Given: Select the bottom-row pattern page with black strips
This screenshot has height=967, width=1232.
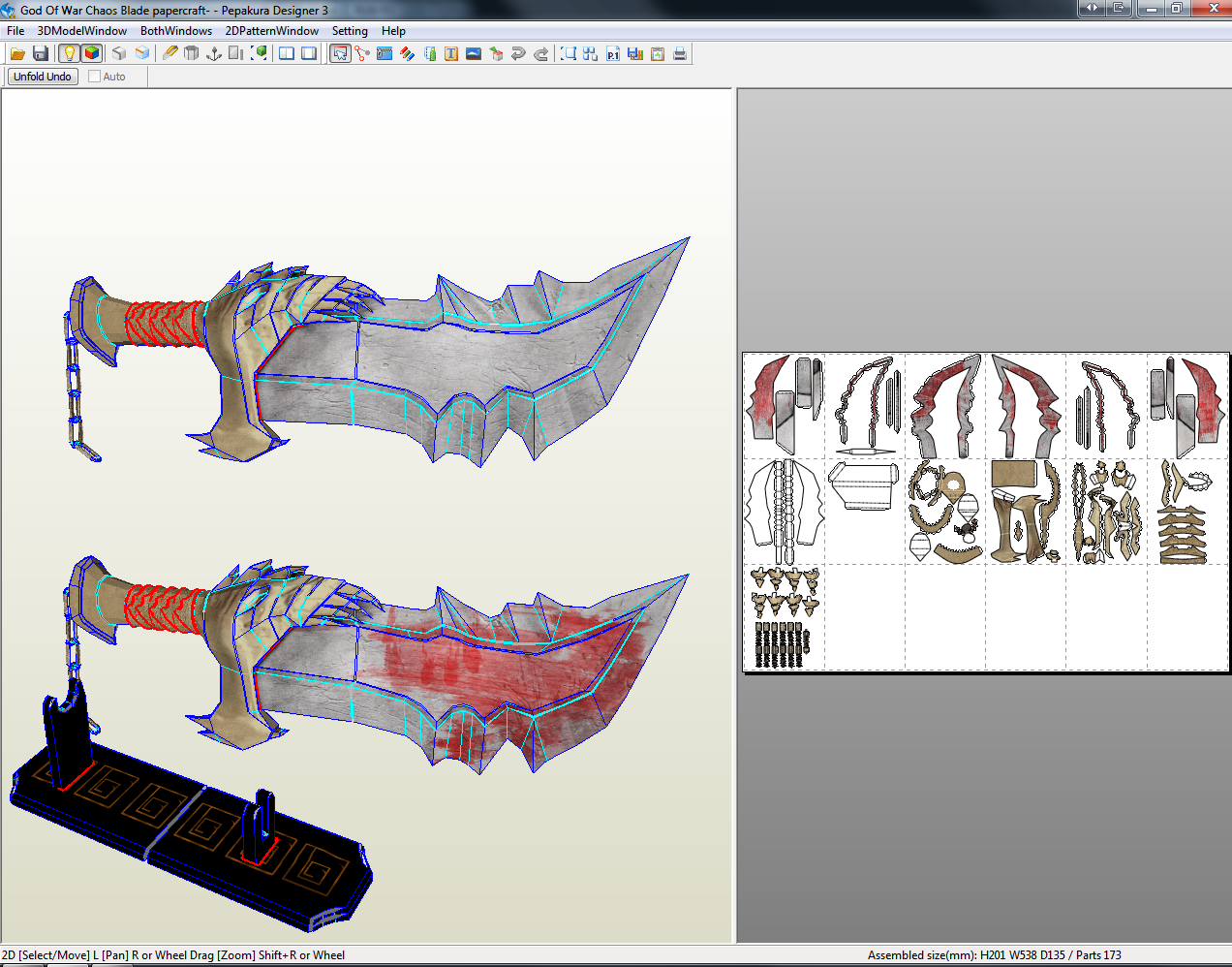Looking at the screenshot, I should [785, 617].
